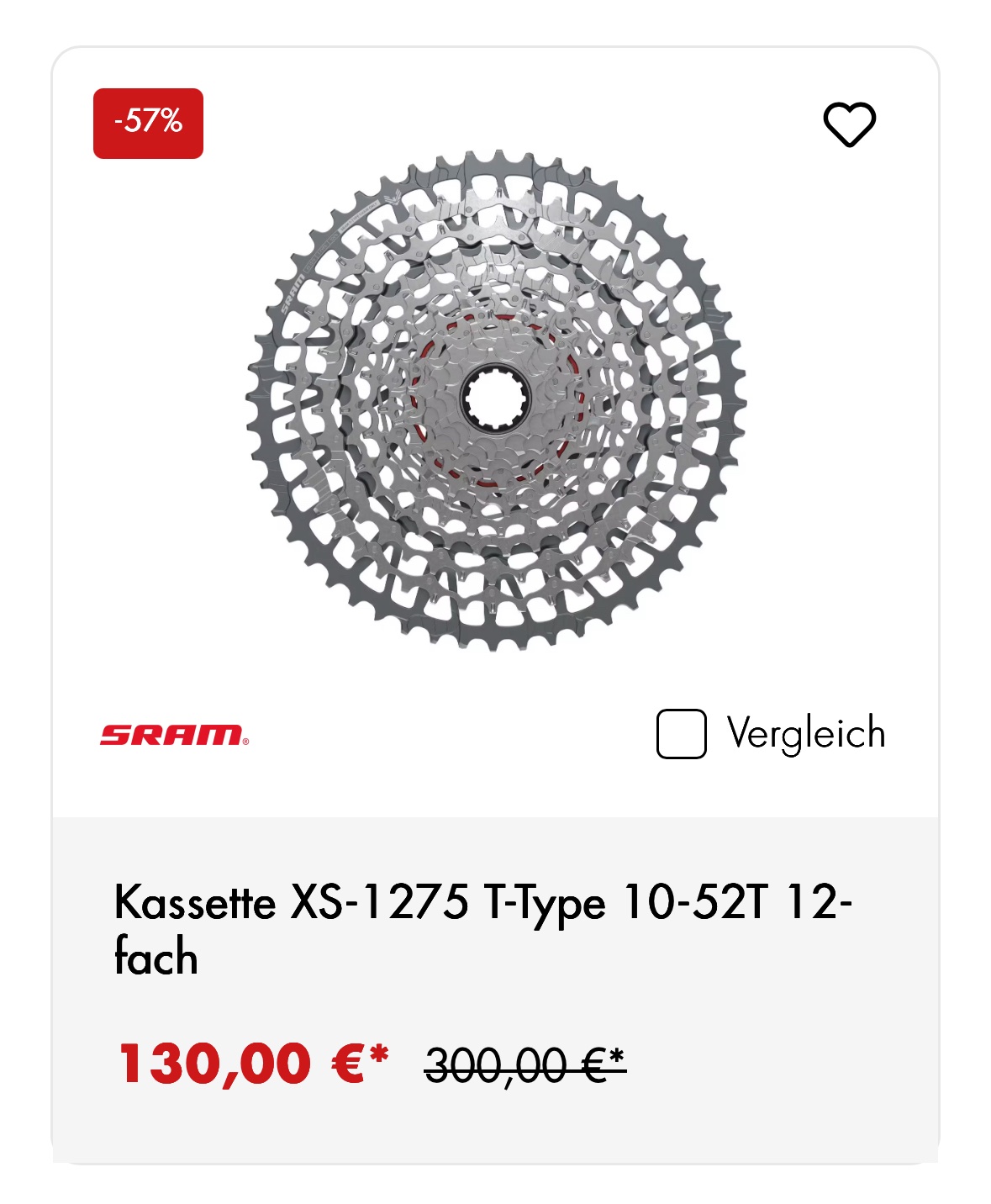
Task: Click the crossed-out original price 300,00 €
Action: (x=514, y=1067)
